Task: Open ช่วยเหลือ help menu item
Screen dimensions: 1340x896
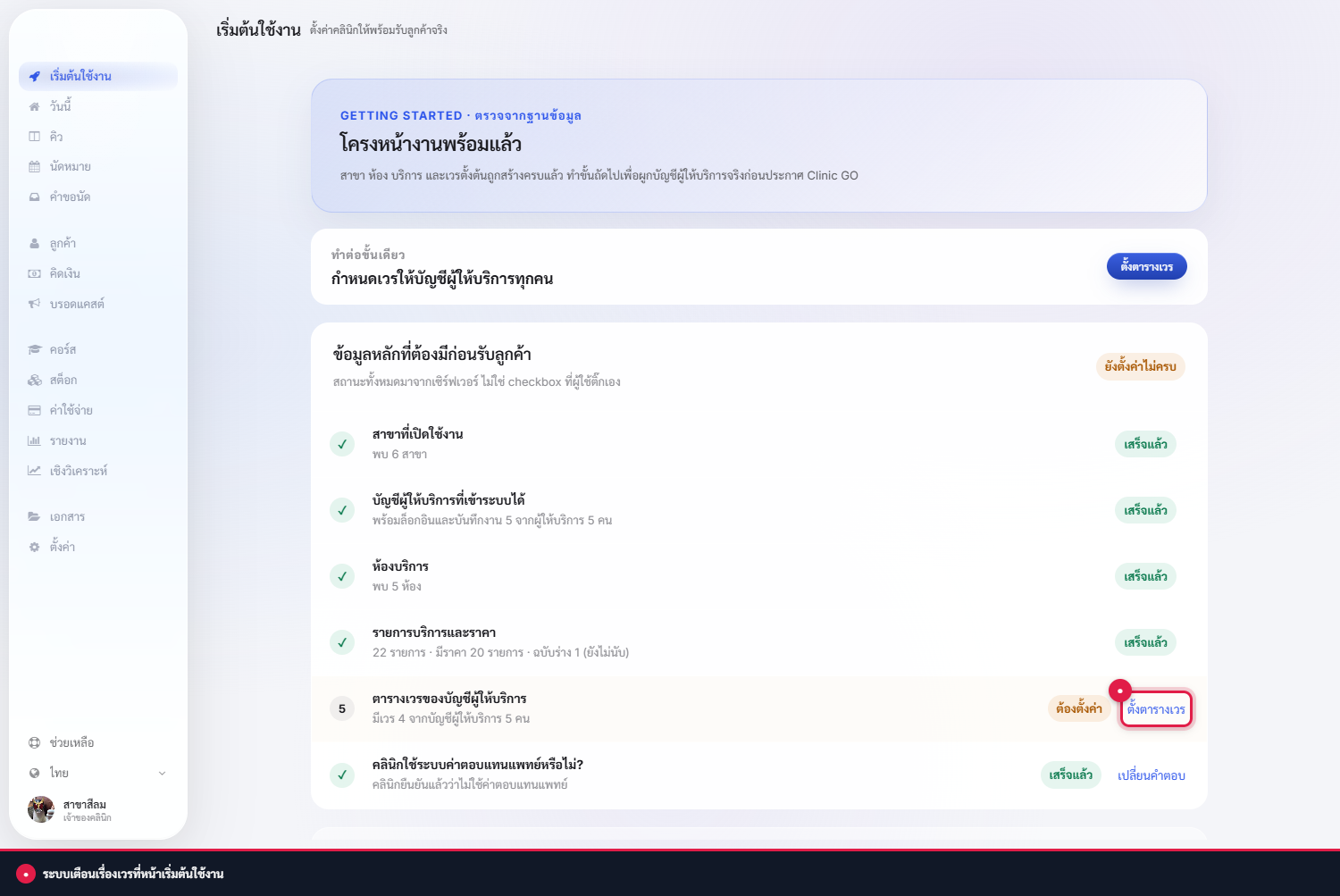Action: coord(97,743)
